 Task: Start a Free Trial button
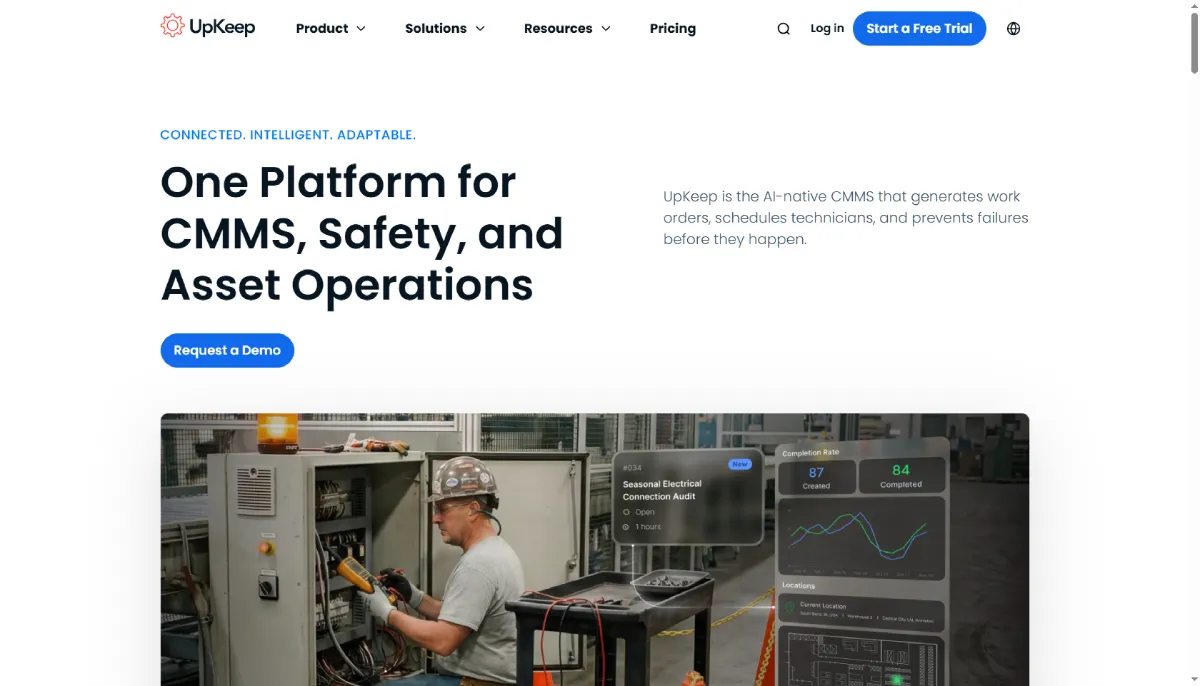(x=919, y=28)
